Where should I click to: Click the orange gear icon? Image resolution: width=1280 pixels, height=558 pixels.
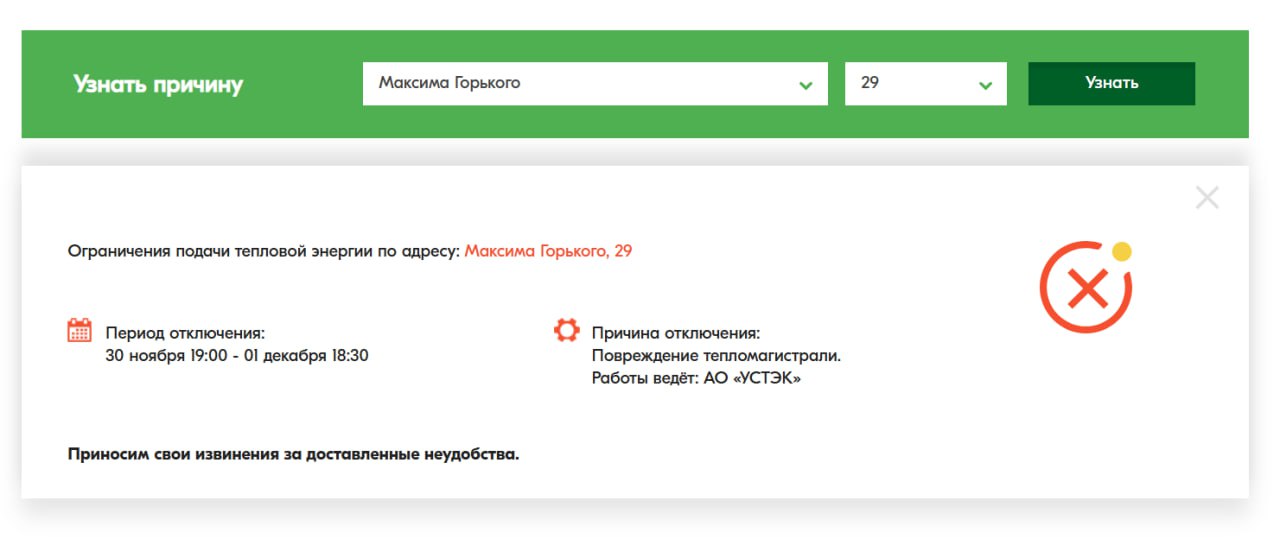point(567,330)
